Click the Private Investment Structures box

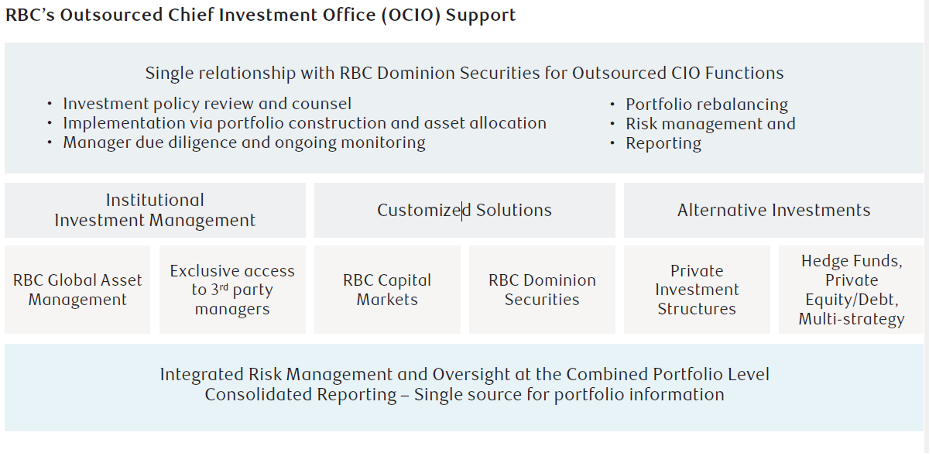point(697,290)
